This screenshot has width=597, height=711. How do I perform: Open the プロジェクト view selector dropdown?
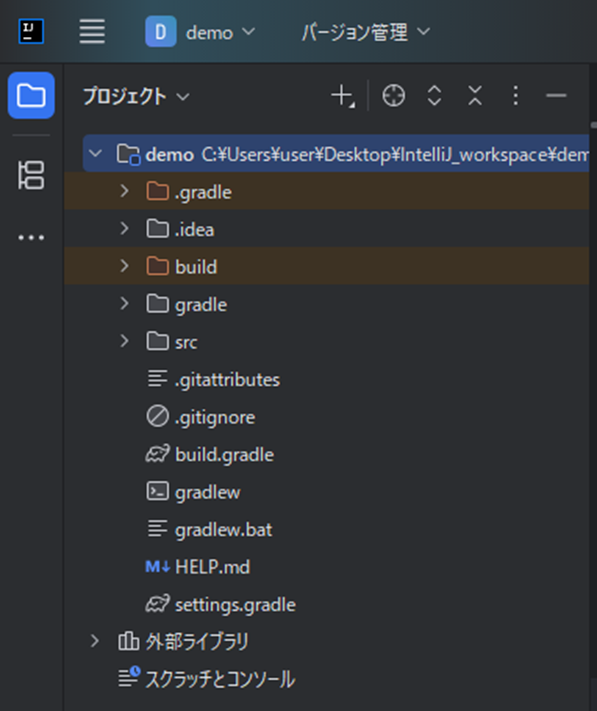click(136, 97)
